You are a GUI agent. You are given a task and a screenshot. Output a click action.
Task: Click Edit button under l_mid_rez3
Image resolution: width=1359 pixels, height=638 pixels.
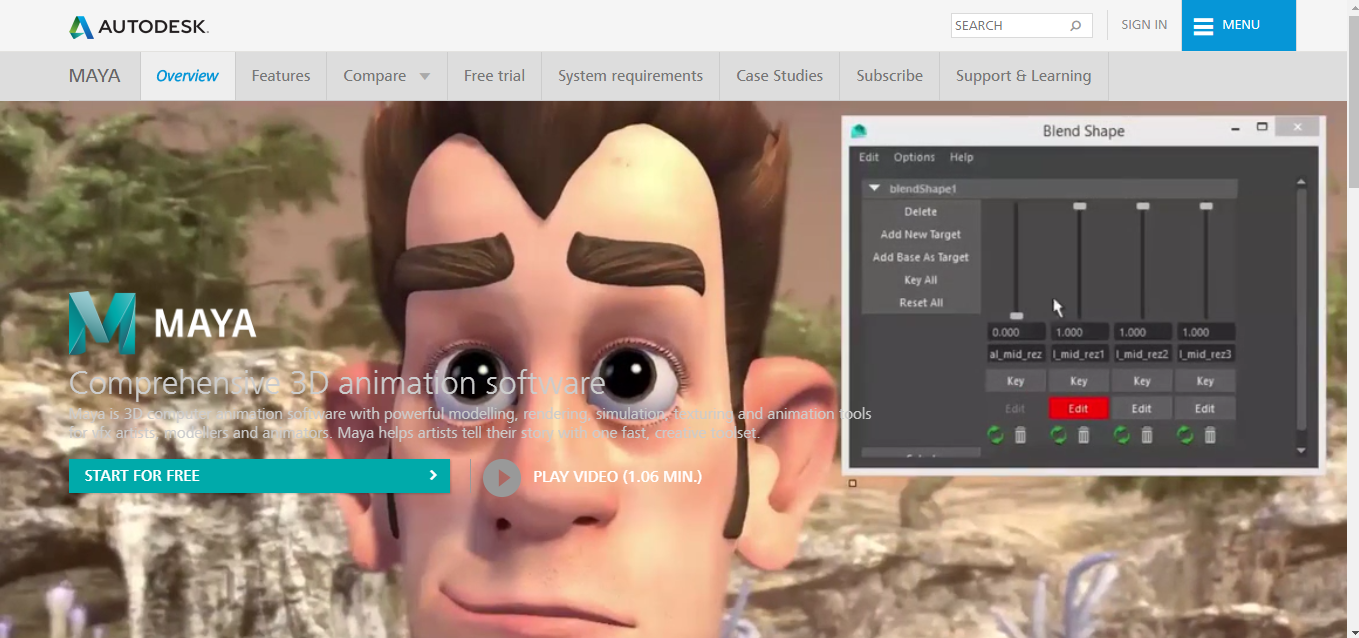[1205, 408]
